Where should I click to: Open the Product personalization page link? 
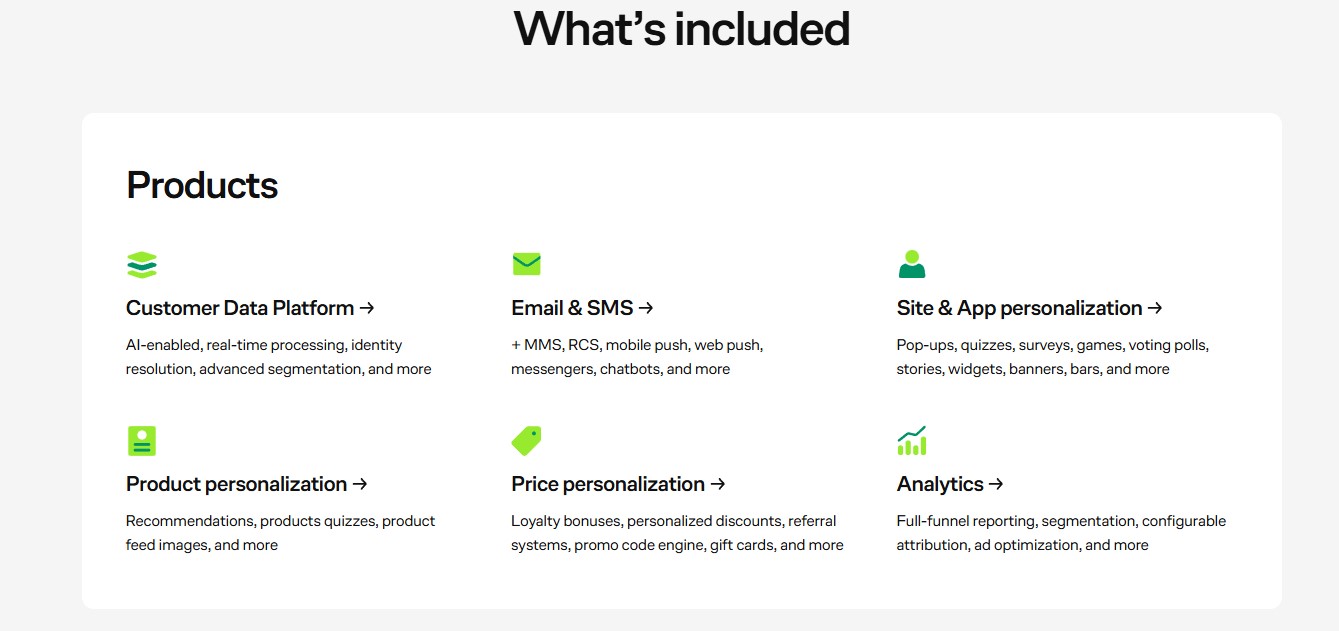[236, 484]
